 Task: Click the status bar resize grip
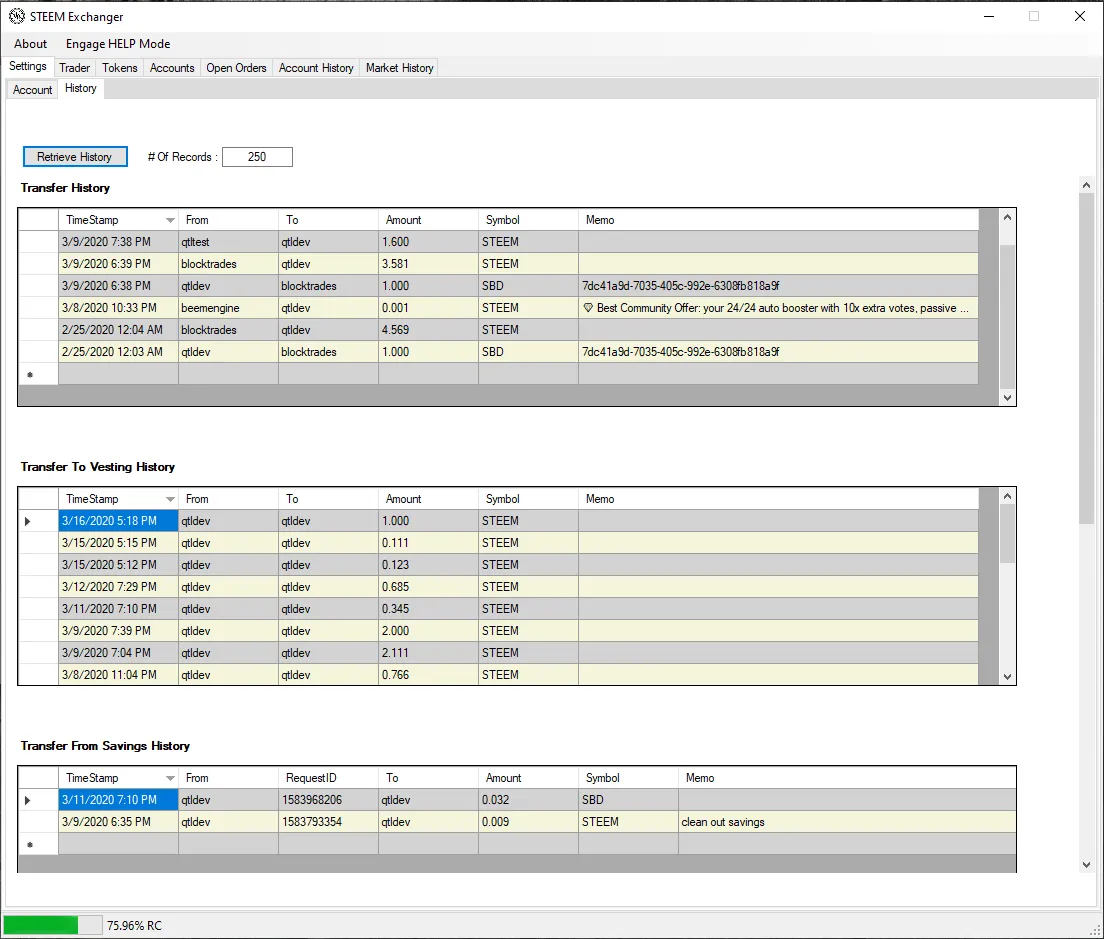point(1096,931)
